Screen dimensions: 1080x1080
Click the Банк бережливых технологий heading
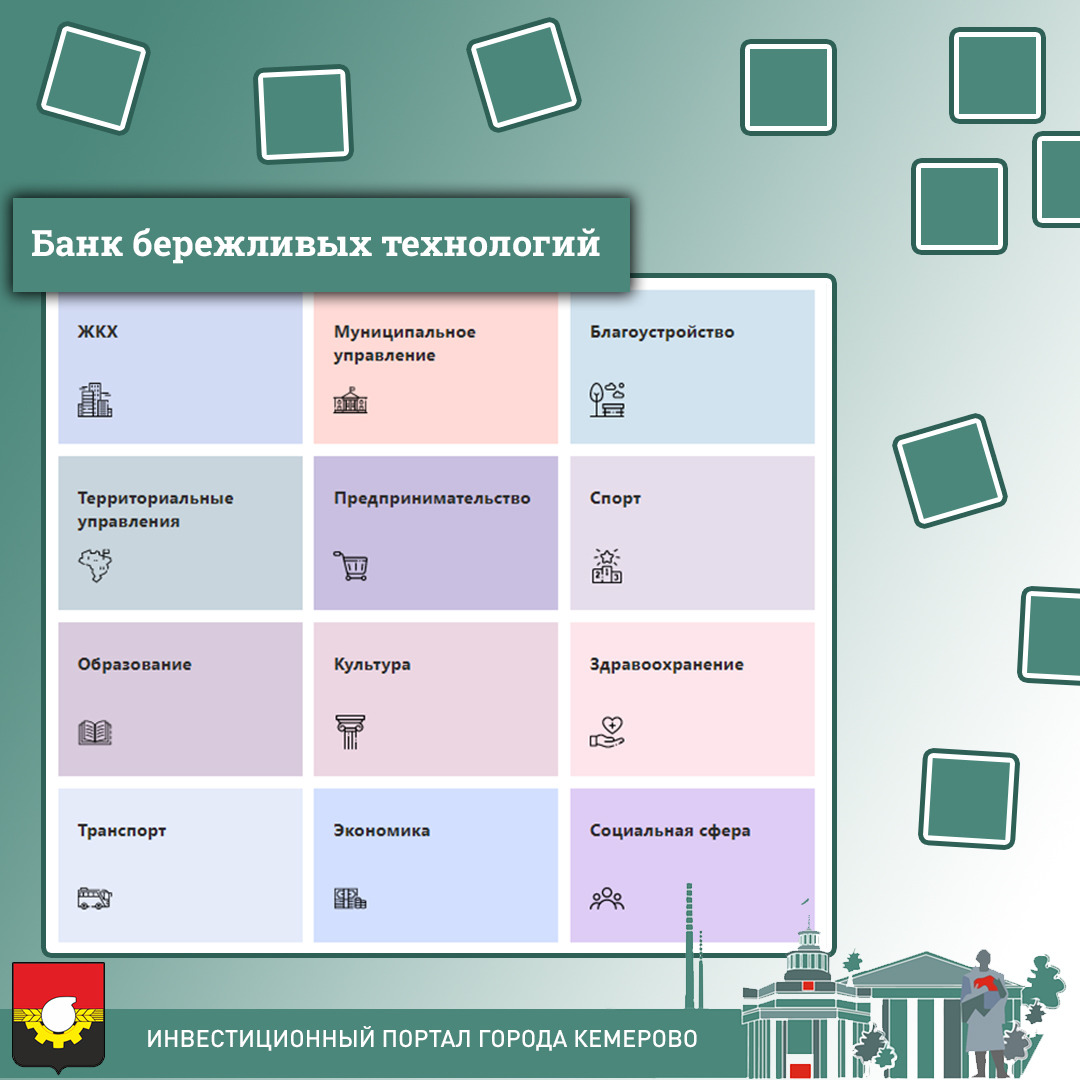coord(315,244)
